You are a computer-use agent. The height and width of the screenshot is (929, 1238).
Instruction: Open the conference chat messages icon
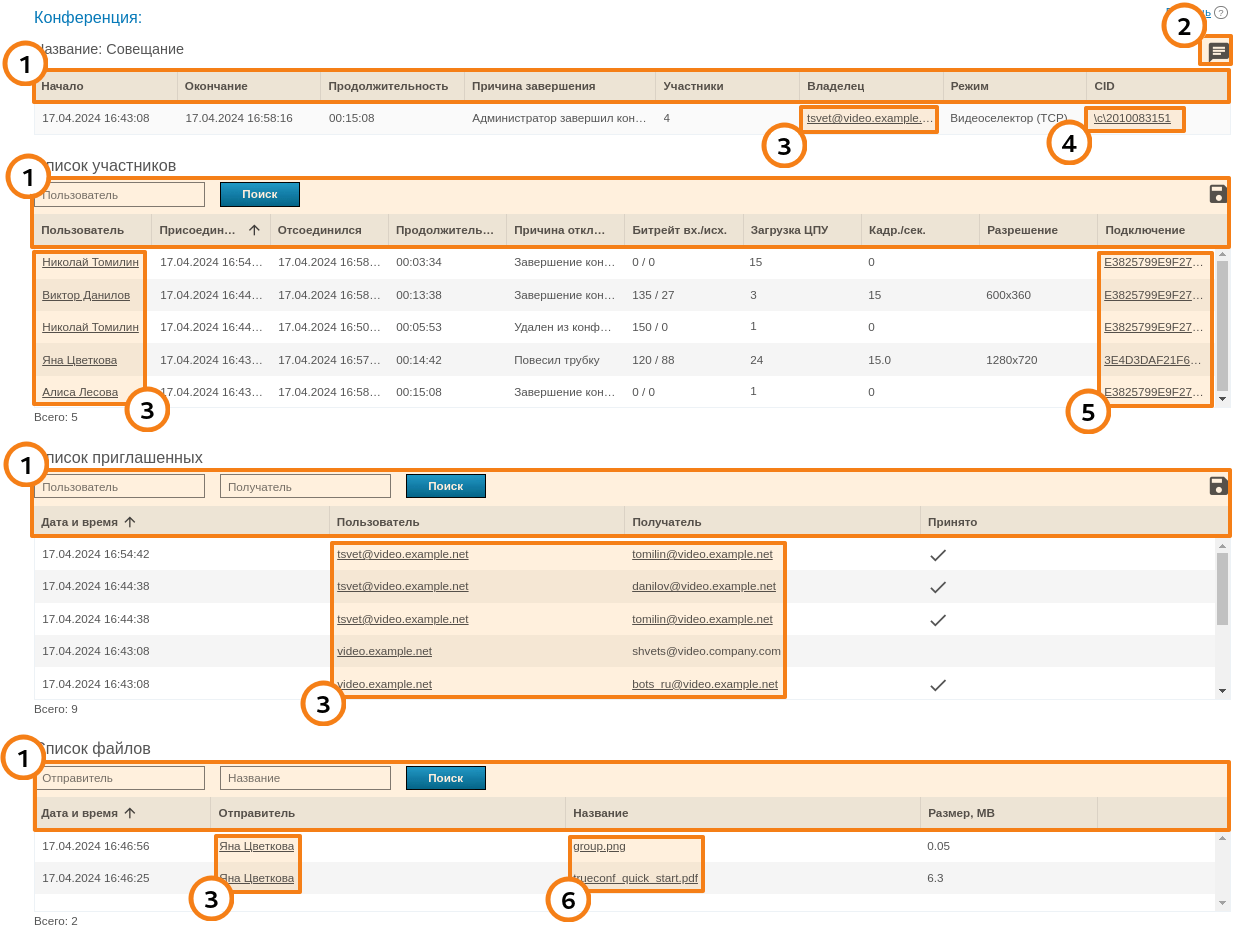(1218, 51)
